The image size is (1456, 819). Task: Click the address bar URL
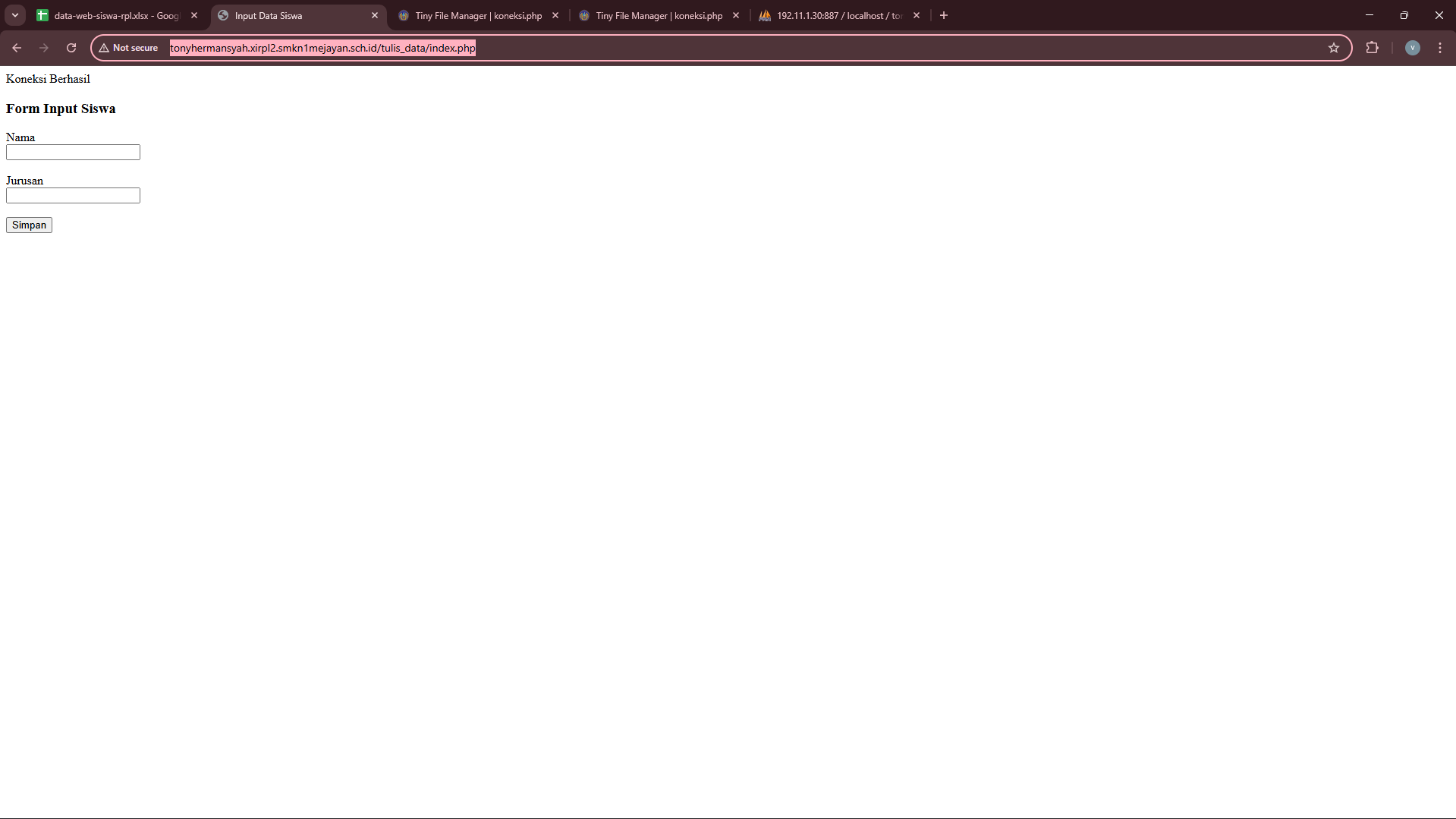(x=322, y=48)
